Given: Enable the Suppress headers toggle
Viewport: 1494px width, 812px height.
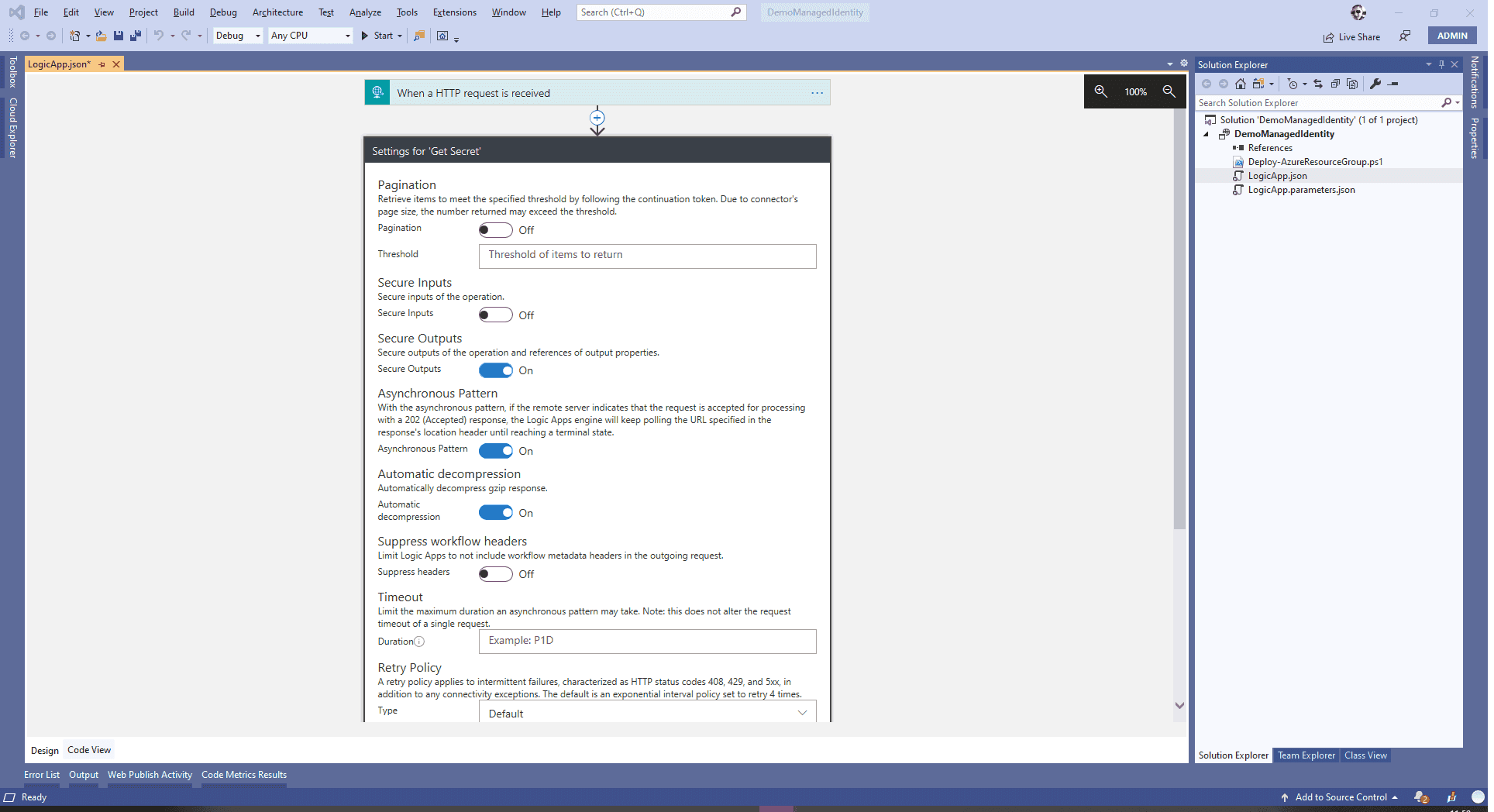Looking at the screenshot, I should [x=495, y=574].
